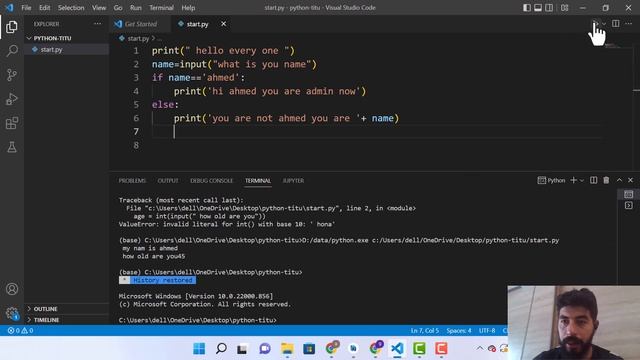Open Task View on the taskbar
This screenshot has height=360, width=640.
242,349
